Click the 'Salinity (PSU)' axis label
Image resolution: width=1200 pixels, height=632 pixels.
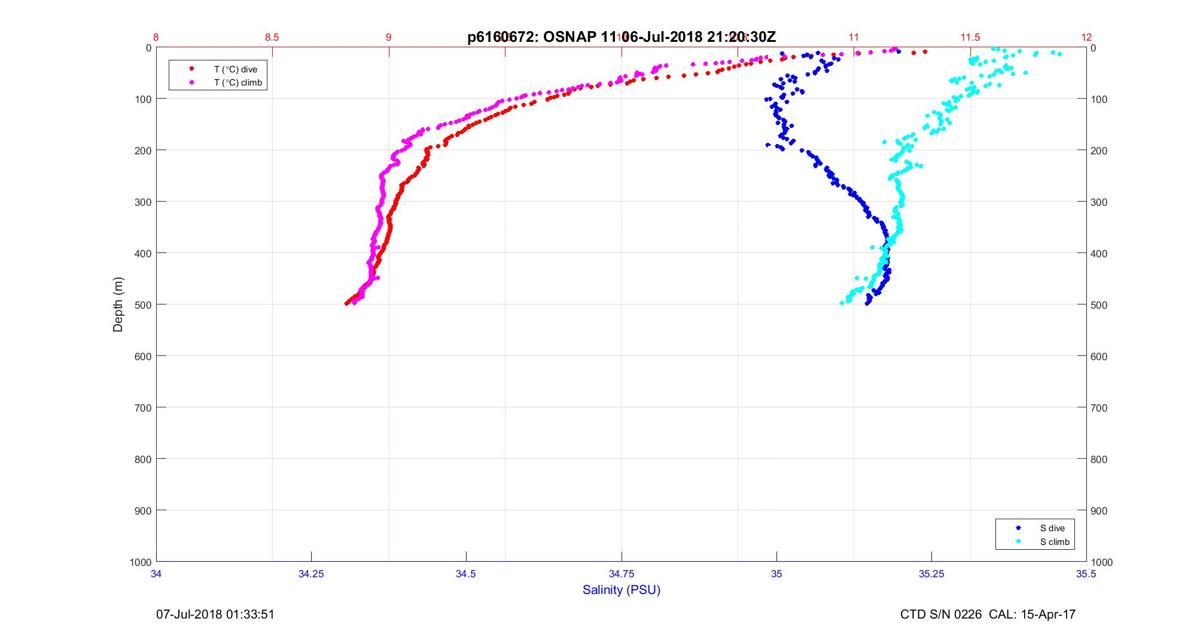[x=621, y=590]
